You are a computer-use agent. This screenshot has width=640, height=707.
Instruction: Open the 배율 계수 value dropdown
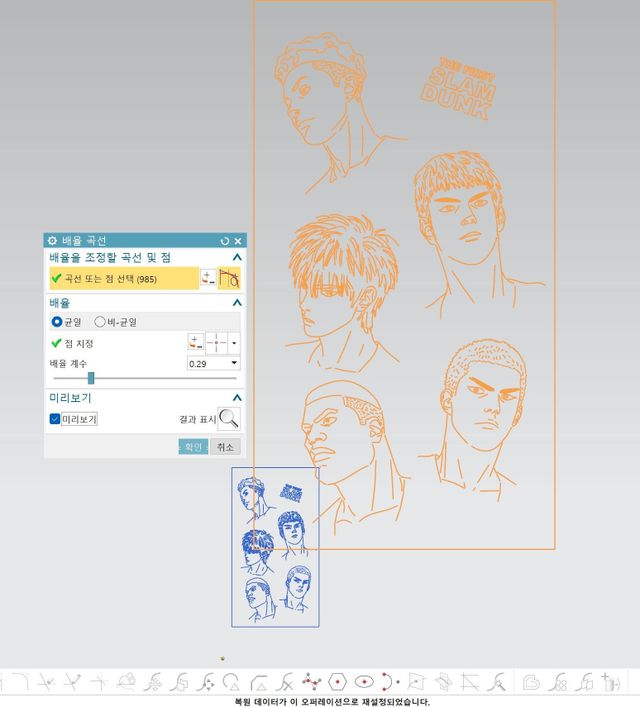tap(235, 363)
